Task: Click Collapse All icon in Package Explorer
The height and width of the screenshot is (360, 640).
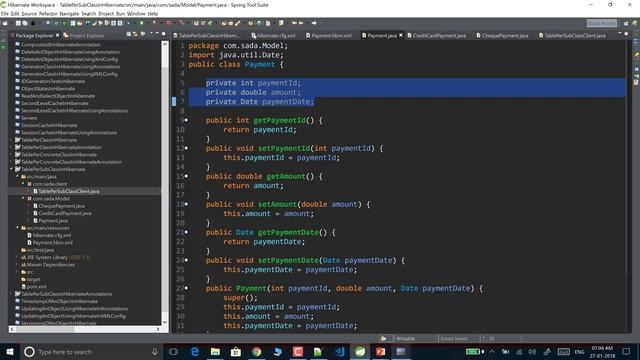Action: [x=129, y=34]
